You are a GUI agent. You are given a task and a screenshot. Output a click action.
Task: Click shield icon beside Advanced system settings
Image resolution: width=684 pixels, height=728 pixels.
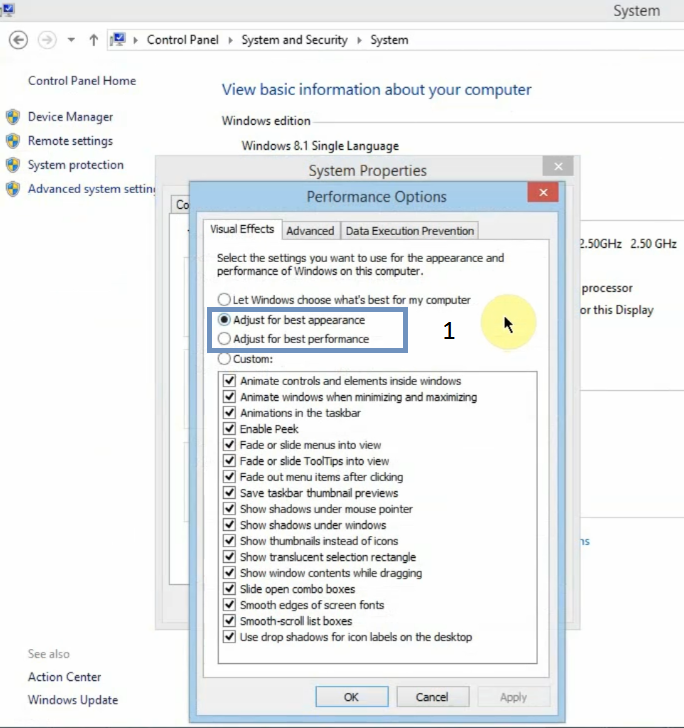(13, 189)
